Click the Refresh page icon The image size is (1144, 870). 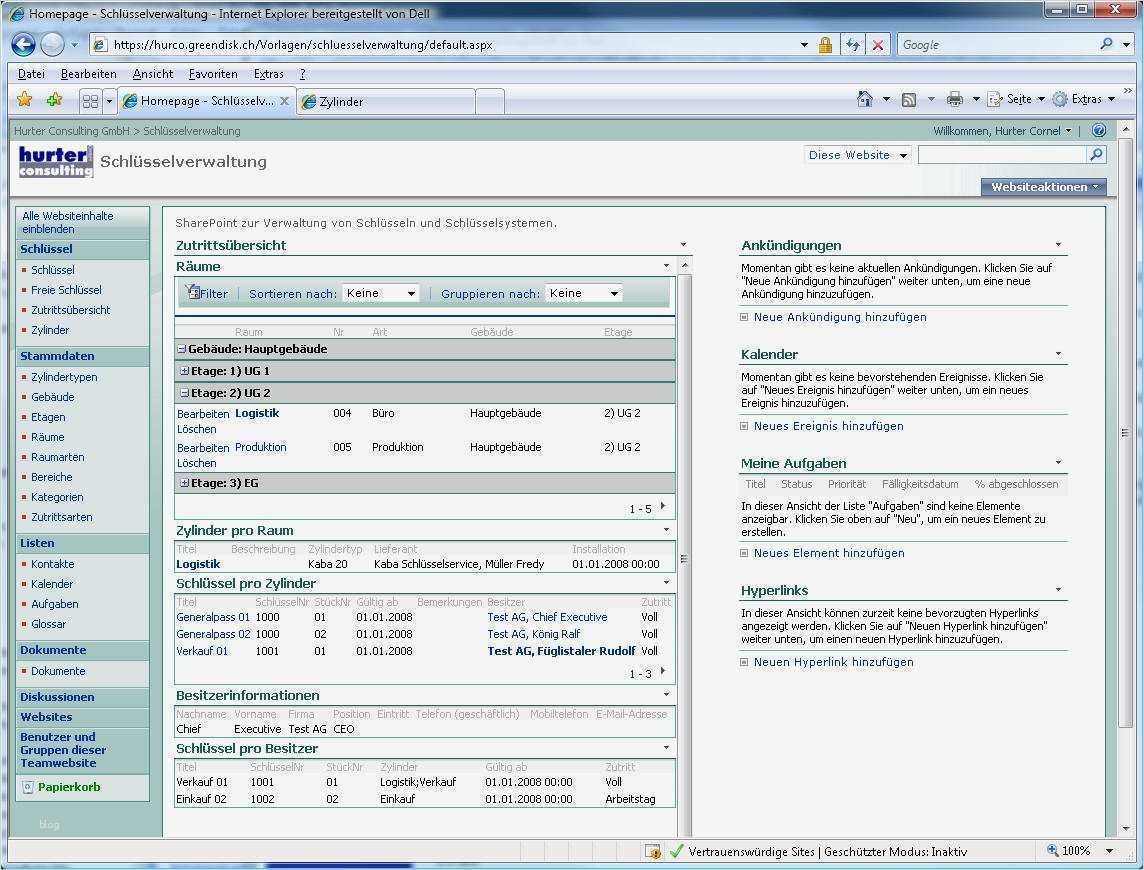click(853, 45)
